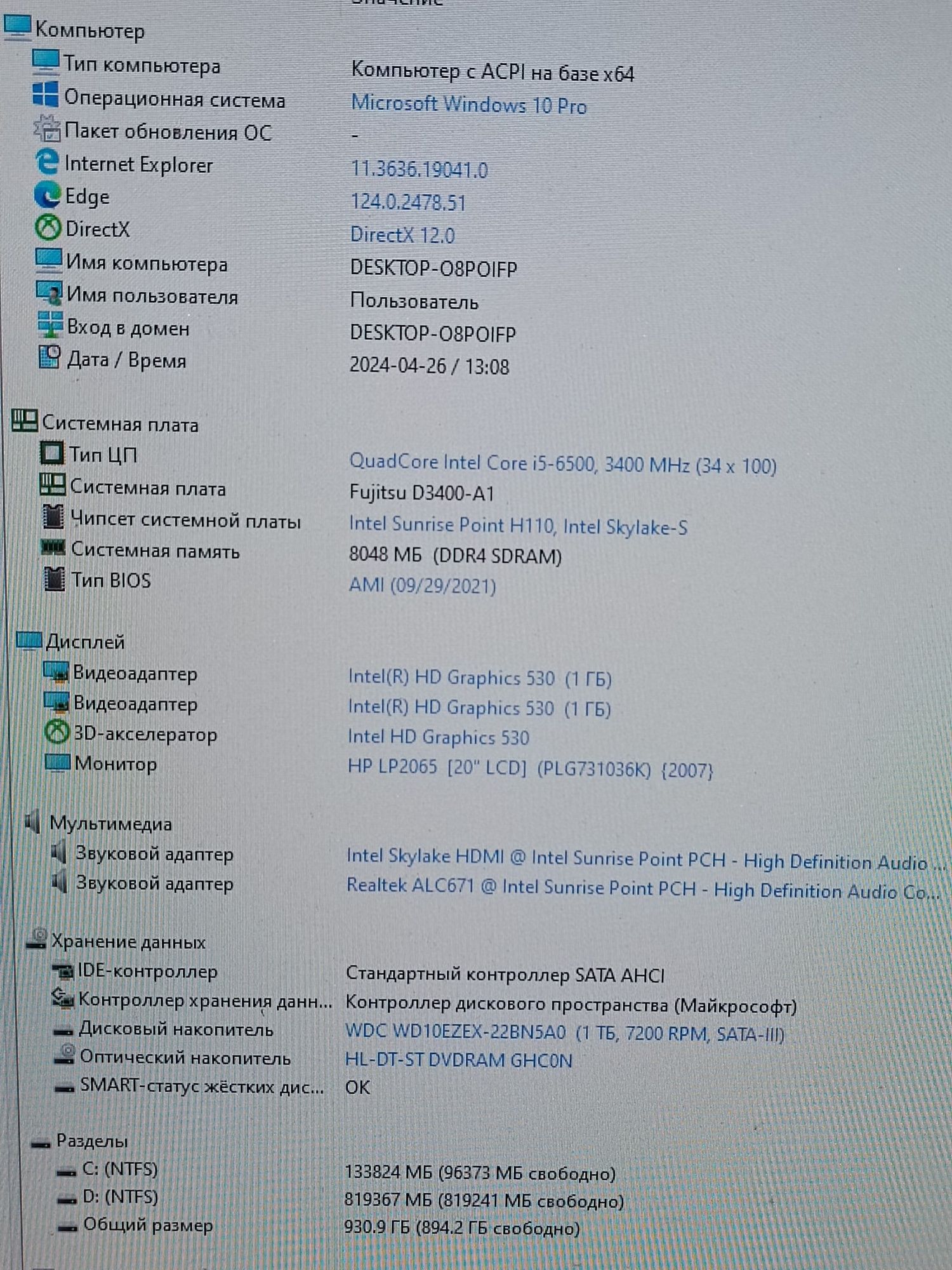Viewport: 952px width, 1270px height.
Task: Select the 8048 МБ (DDR4 SDRAM) value
Action: [x=455, y=555]
